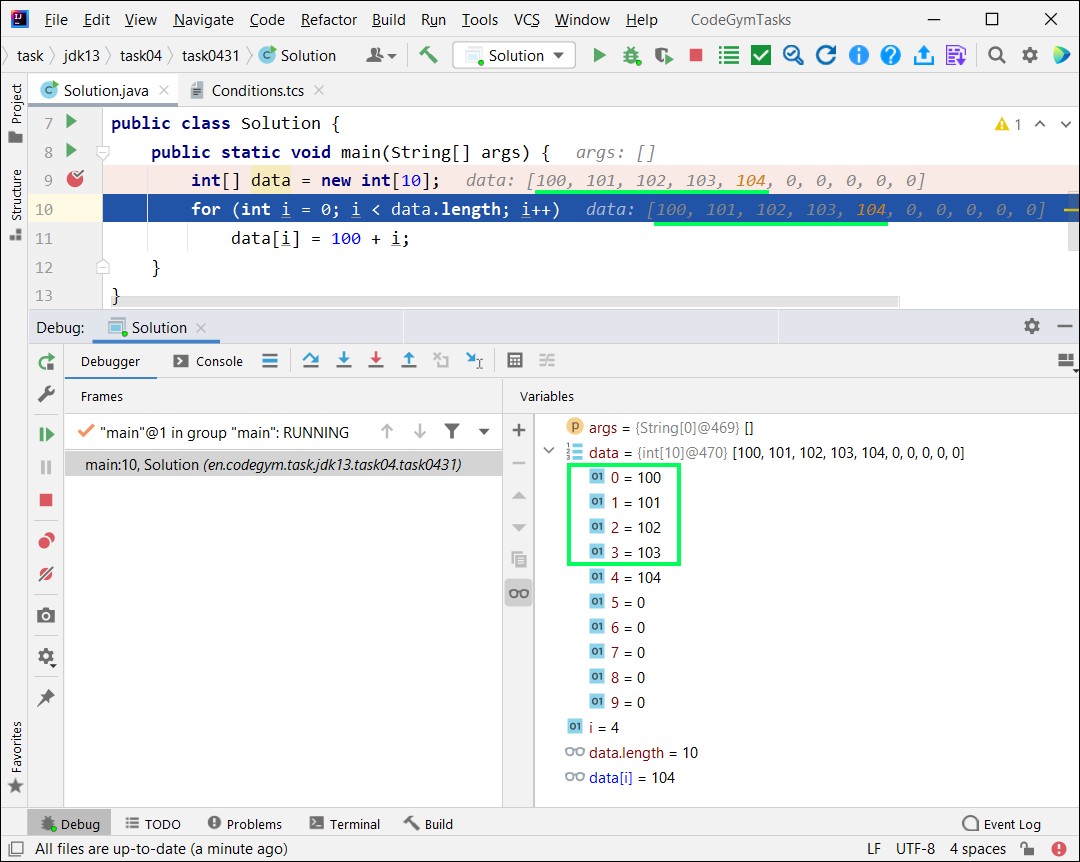Click the upload share solution icon

[923, 55]
